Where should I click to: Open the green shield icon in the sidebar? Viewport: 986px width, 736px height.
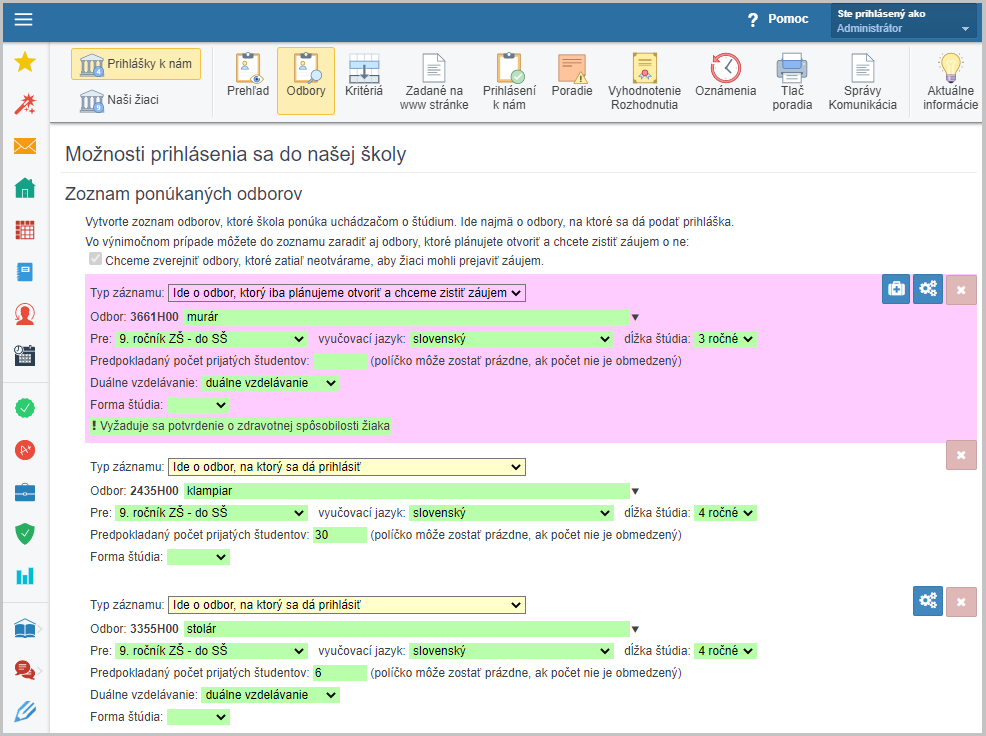tap(25, 533)
